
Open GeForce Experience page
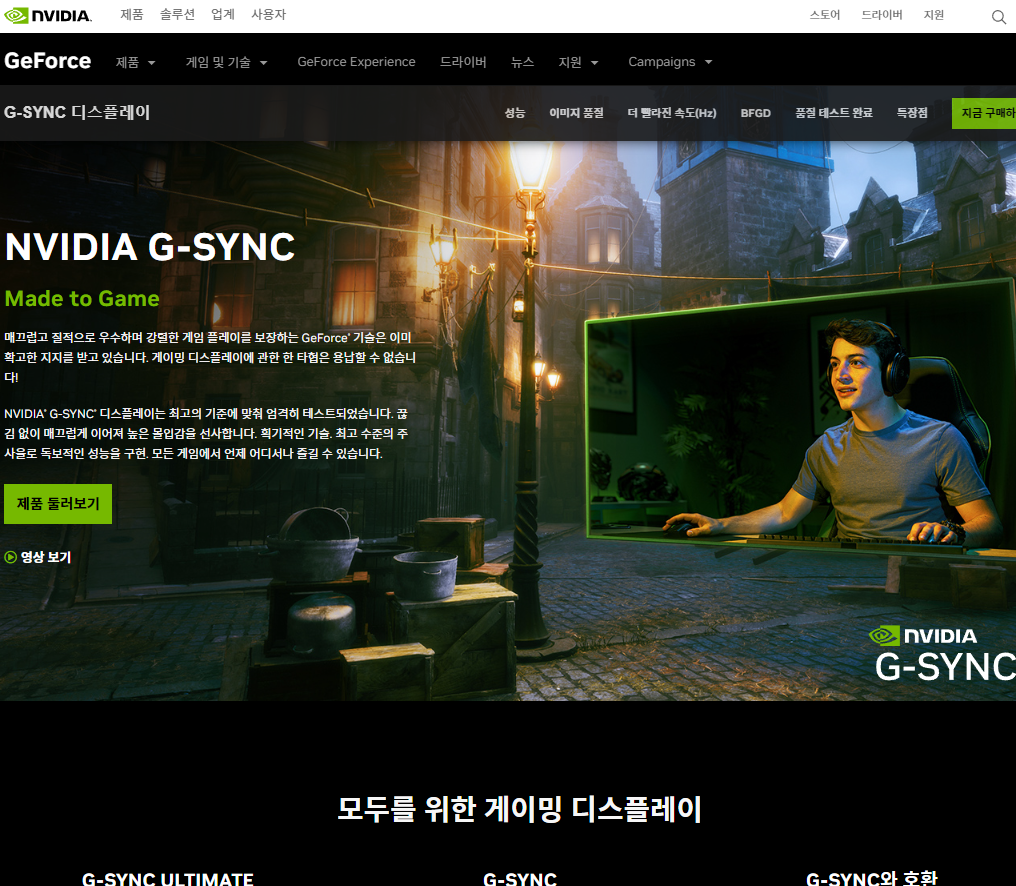coord(356,62)
